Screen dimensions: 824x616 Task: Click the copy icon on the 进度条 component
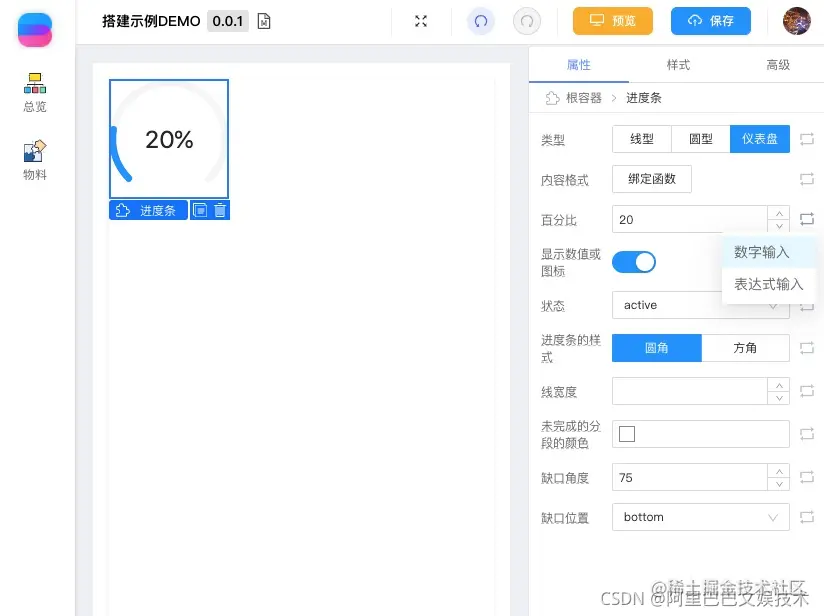click(x=202, y=210)
